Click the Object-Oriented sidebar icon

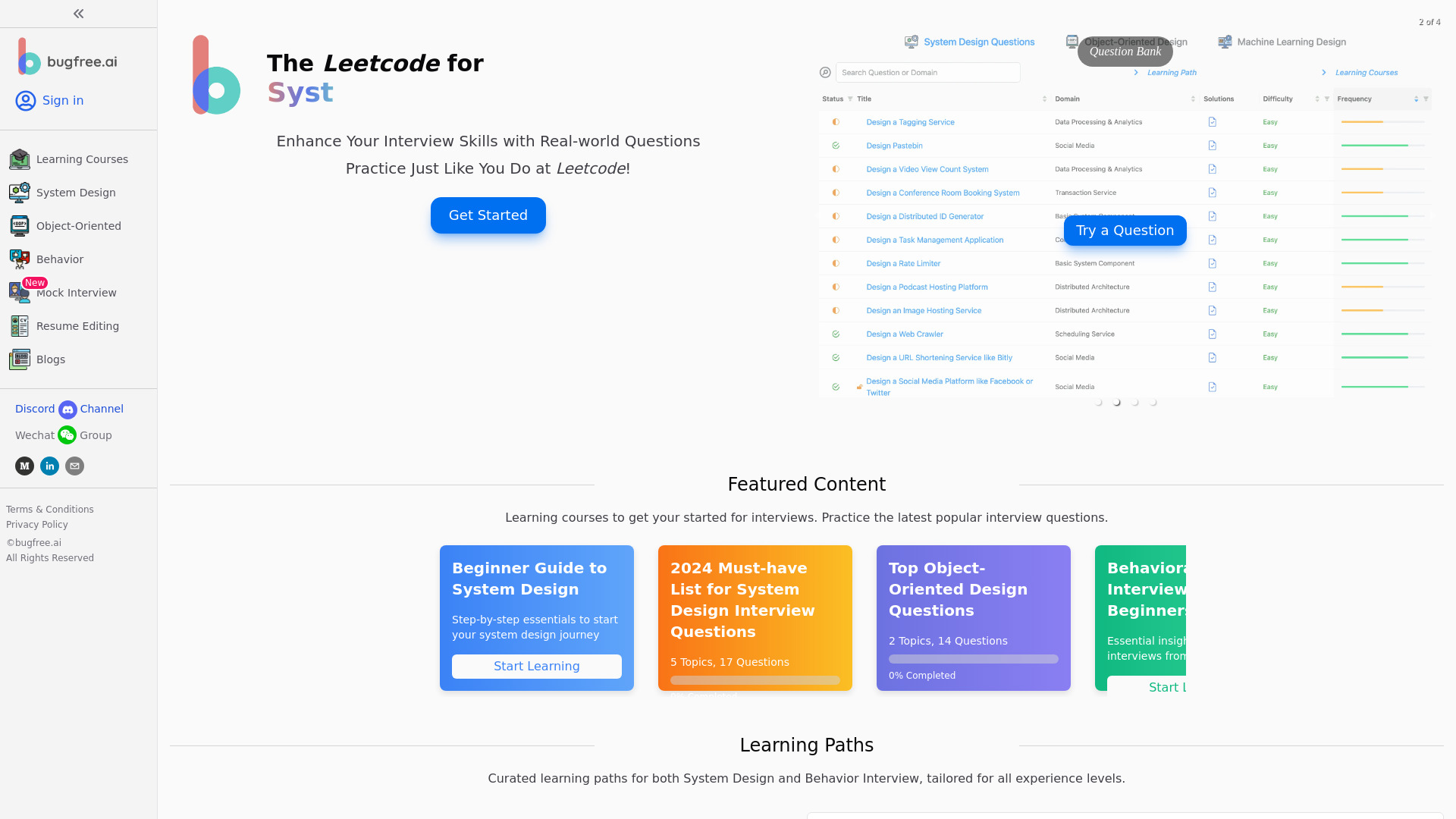20,226
